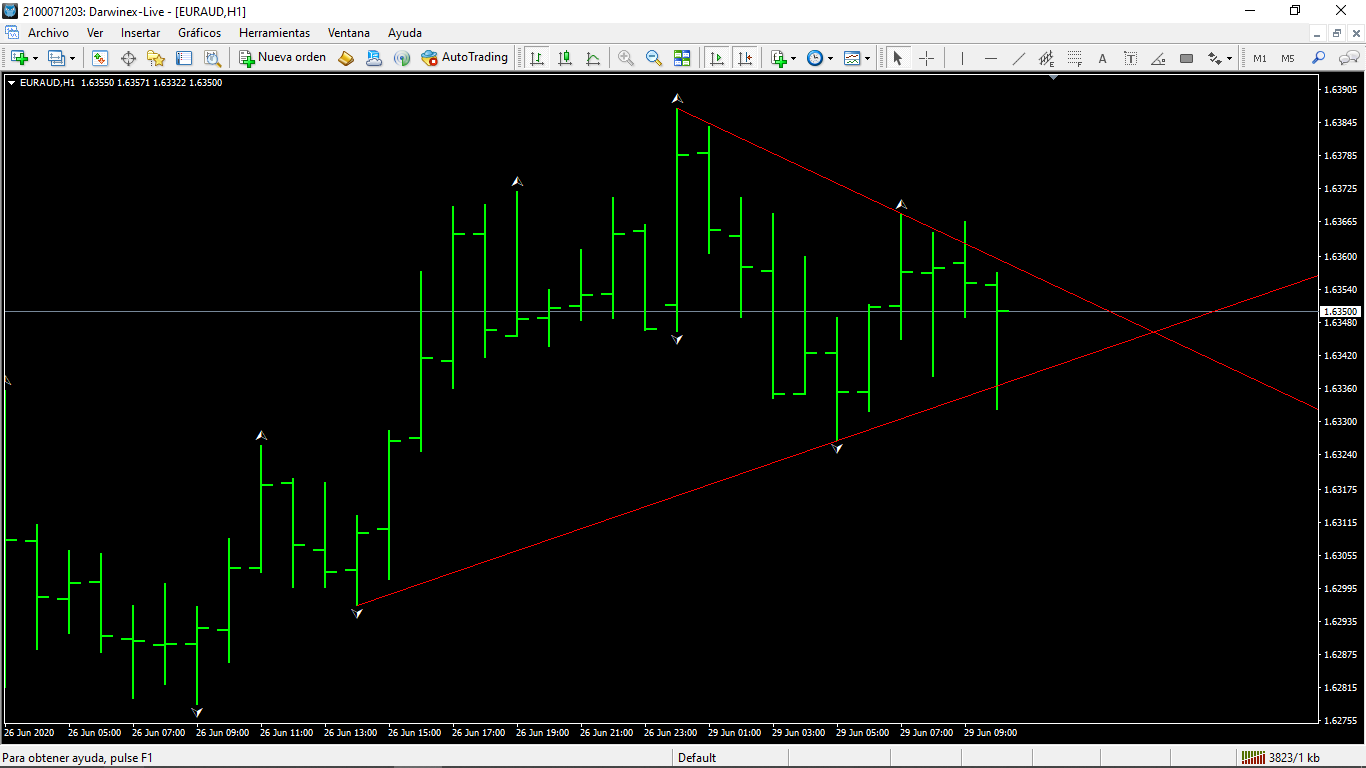Toggle the AutoTrading button
The image size is (1366, 768).
tap(465, 58)
